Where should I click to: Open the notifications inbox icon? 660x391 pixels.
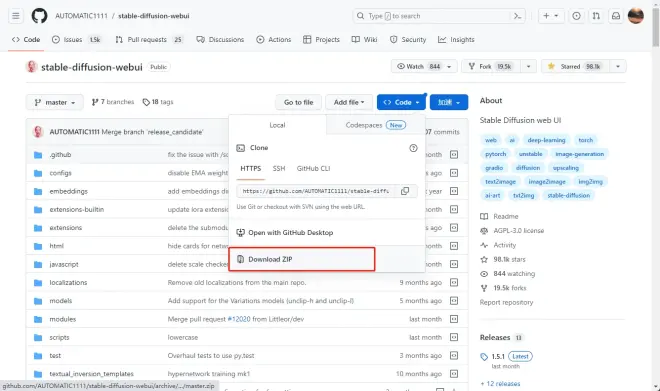point(616,16)
